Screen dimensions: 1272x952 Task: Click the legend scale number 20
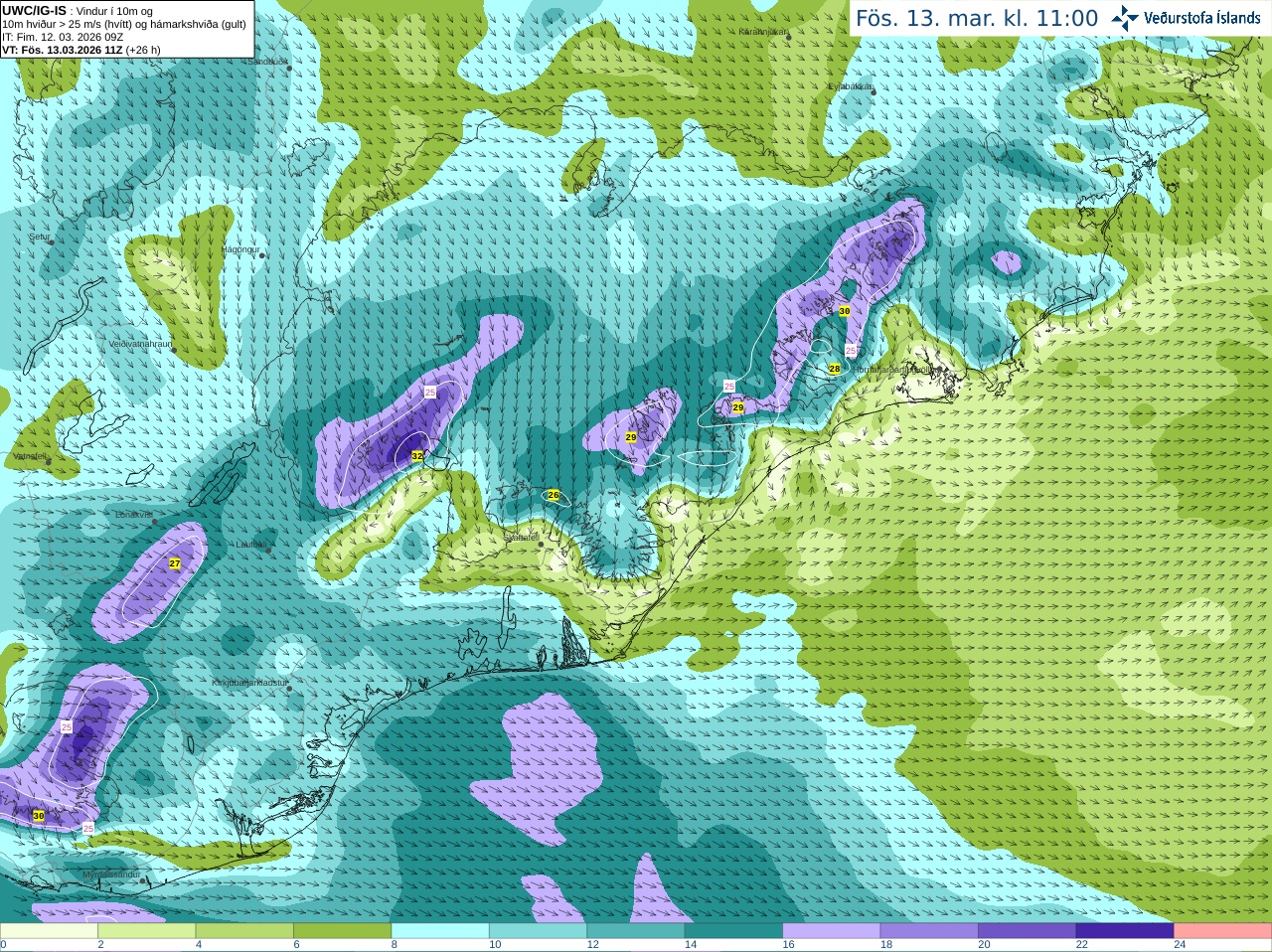pos(985,945)
